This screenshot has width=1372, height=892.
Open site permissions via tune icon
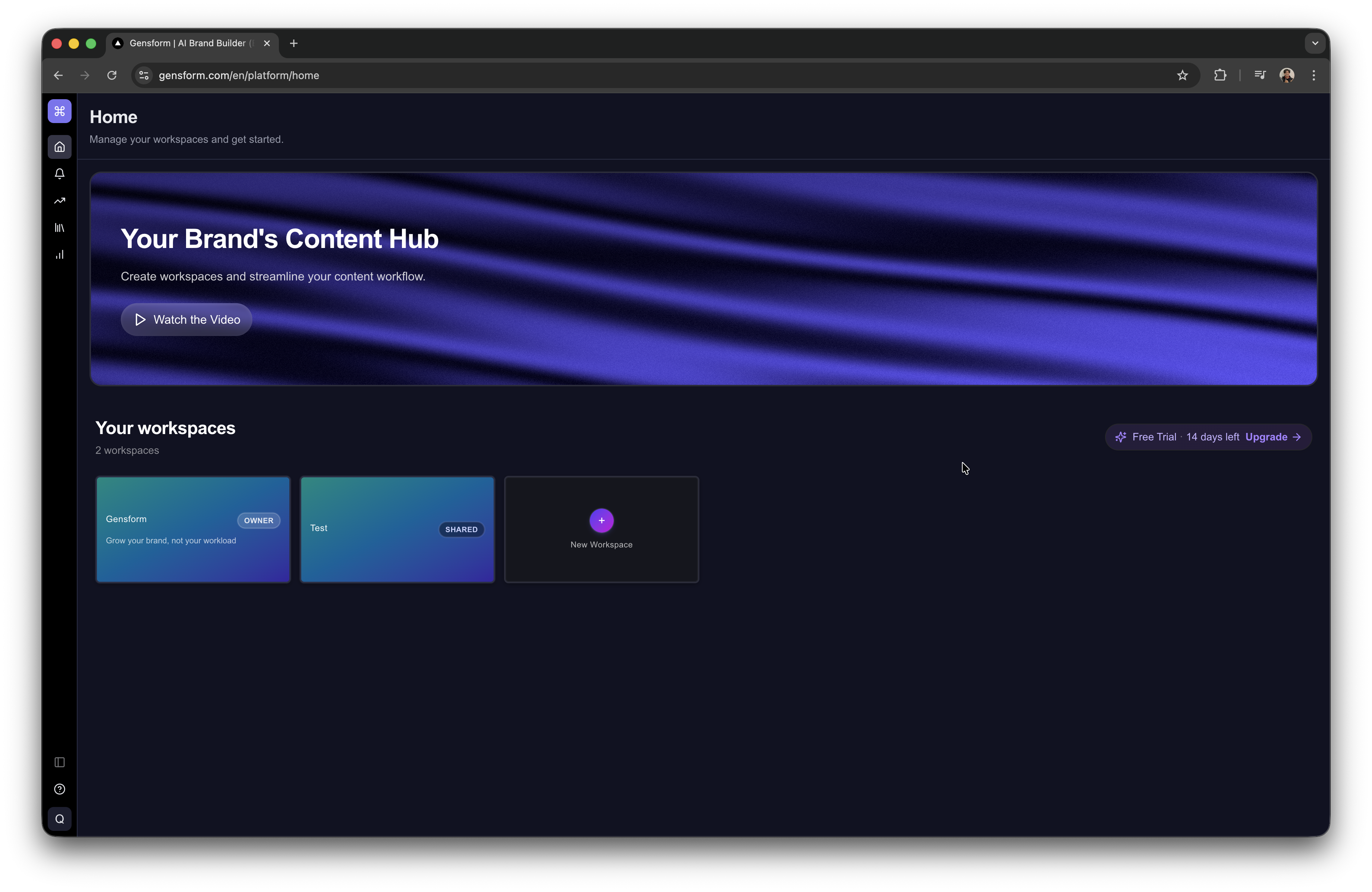tap(143, 75)
